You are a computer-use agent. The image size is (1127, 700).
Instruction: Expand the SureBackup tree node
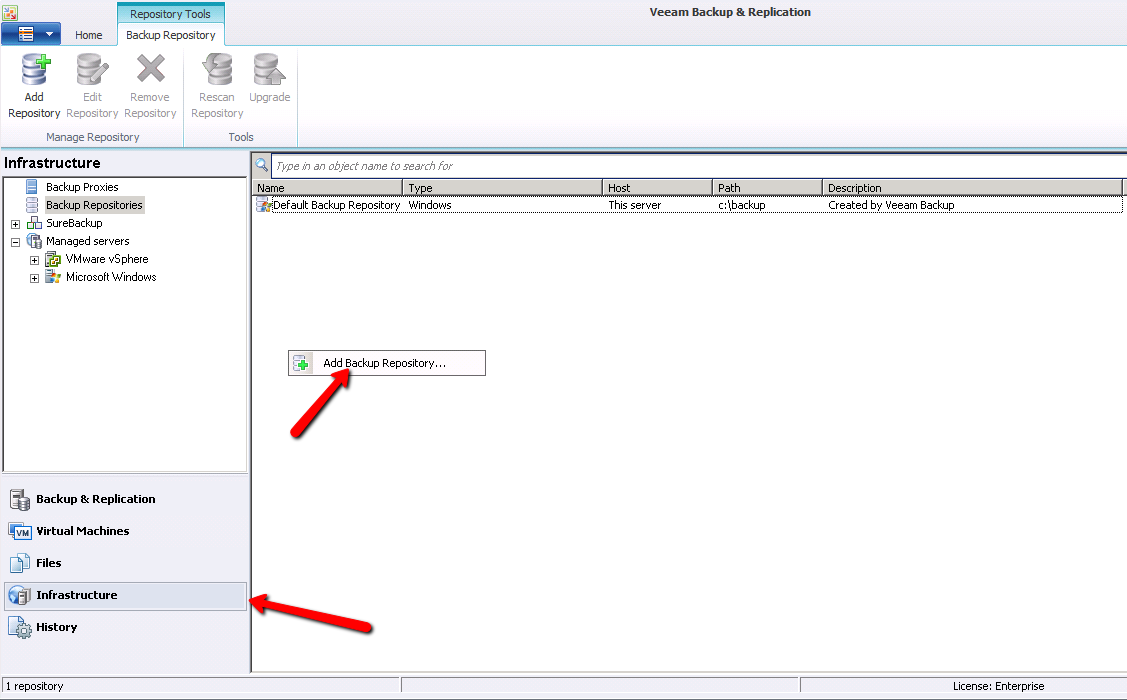tap(15, 224)
